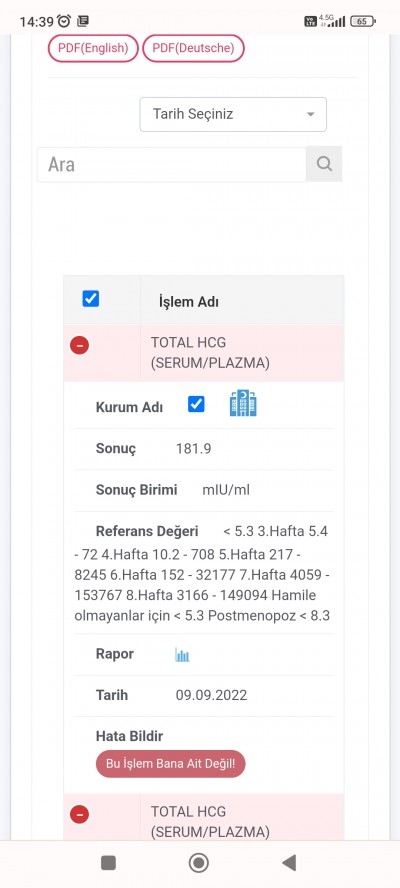Image resolution: width=400 pixels, height=888 pixels.
Task: Download the PDF(Deutsche) report
Action: coord(193,48)
